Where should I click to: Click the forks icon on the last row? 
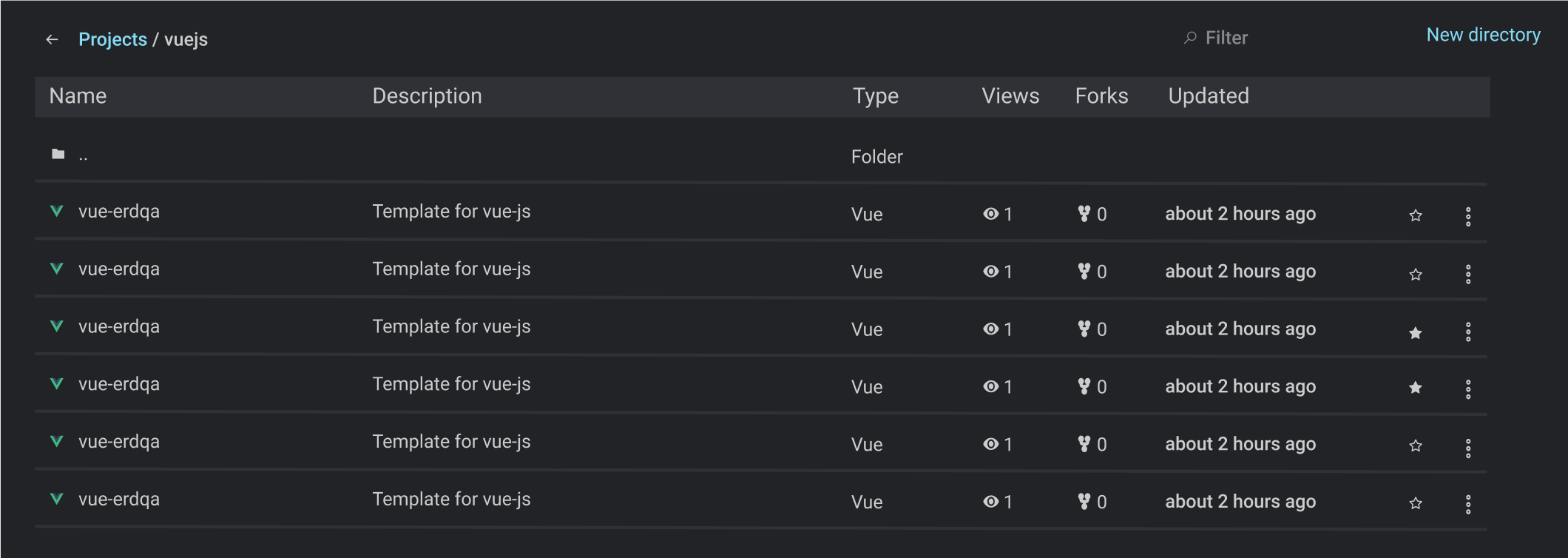(x=1083, y=501)
